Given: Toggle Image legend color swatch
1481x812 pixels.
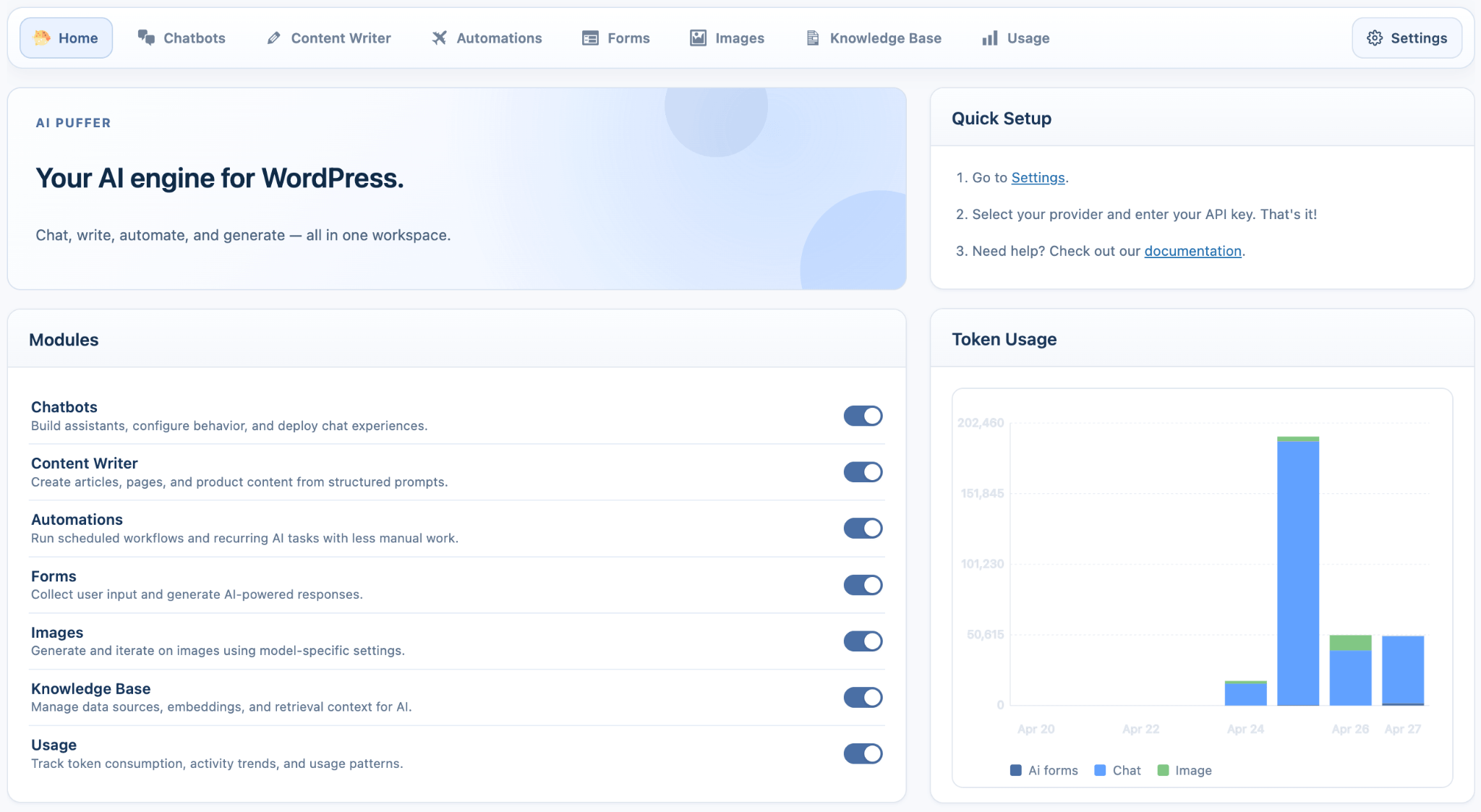Looking at the screenshot, I should [x=1163, y=770].
